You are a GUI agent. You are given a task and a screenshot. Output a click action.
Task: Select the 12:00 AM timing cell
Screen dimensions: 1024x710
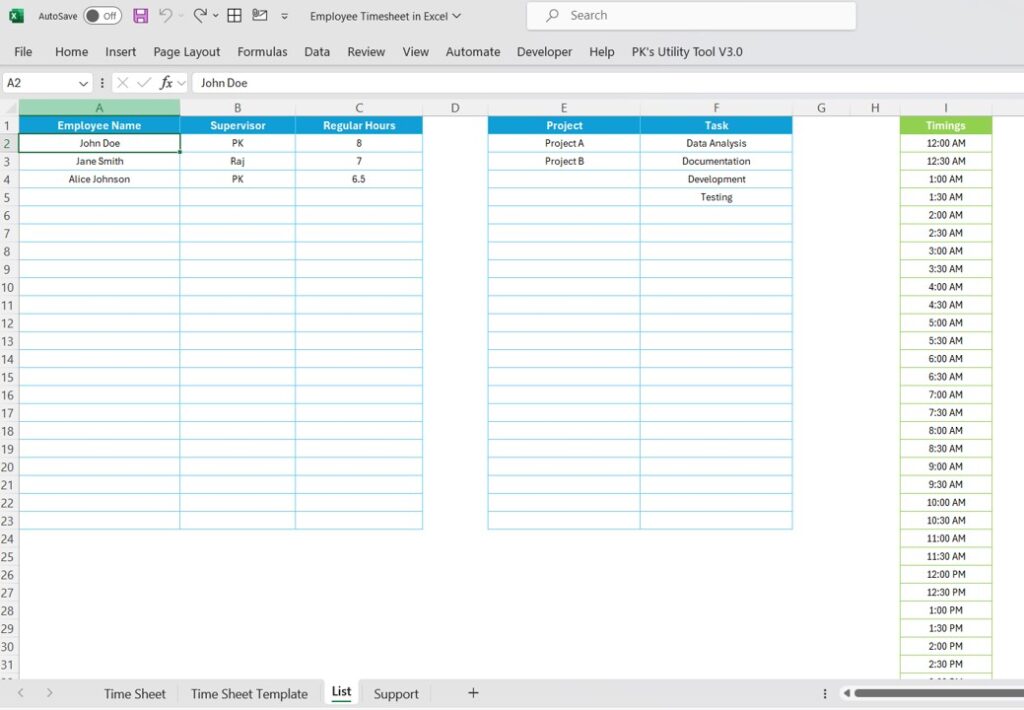point(946,143)
